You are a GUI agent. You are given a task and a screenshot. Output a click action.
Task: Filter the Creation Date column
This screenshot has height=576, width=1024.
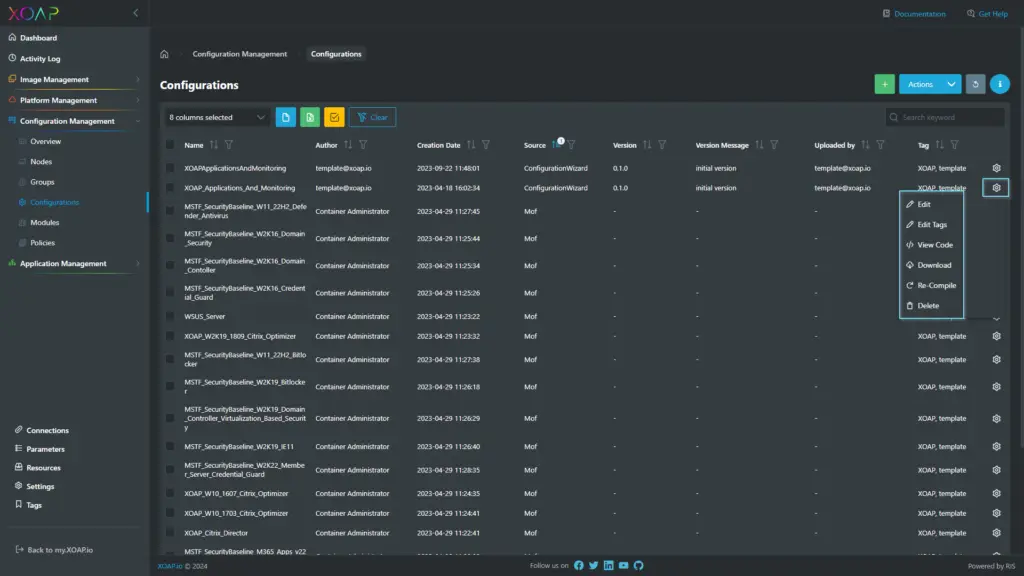pyautogui.click(x=486, y=145)
